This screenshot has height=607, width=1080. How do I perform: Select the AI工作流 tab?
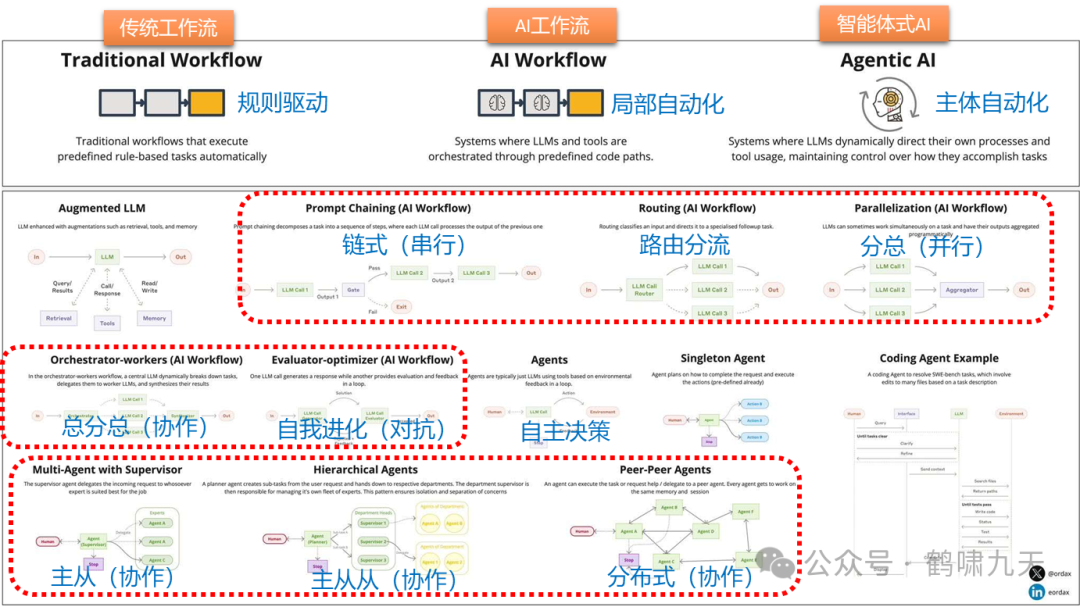tap(550, 26)
